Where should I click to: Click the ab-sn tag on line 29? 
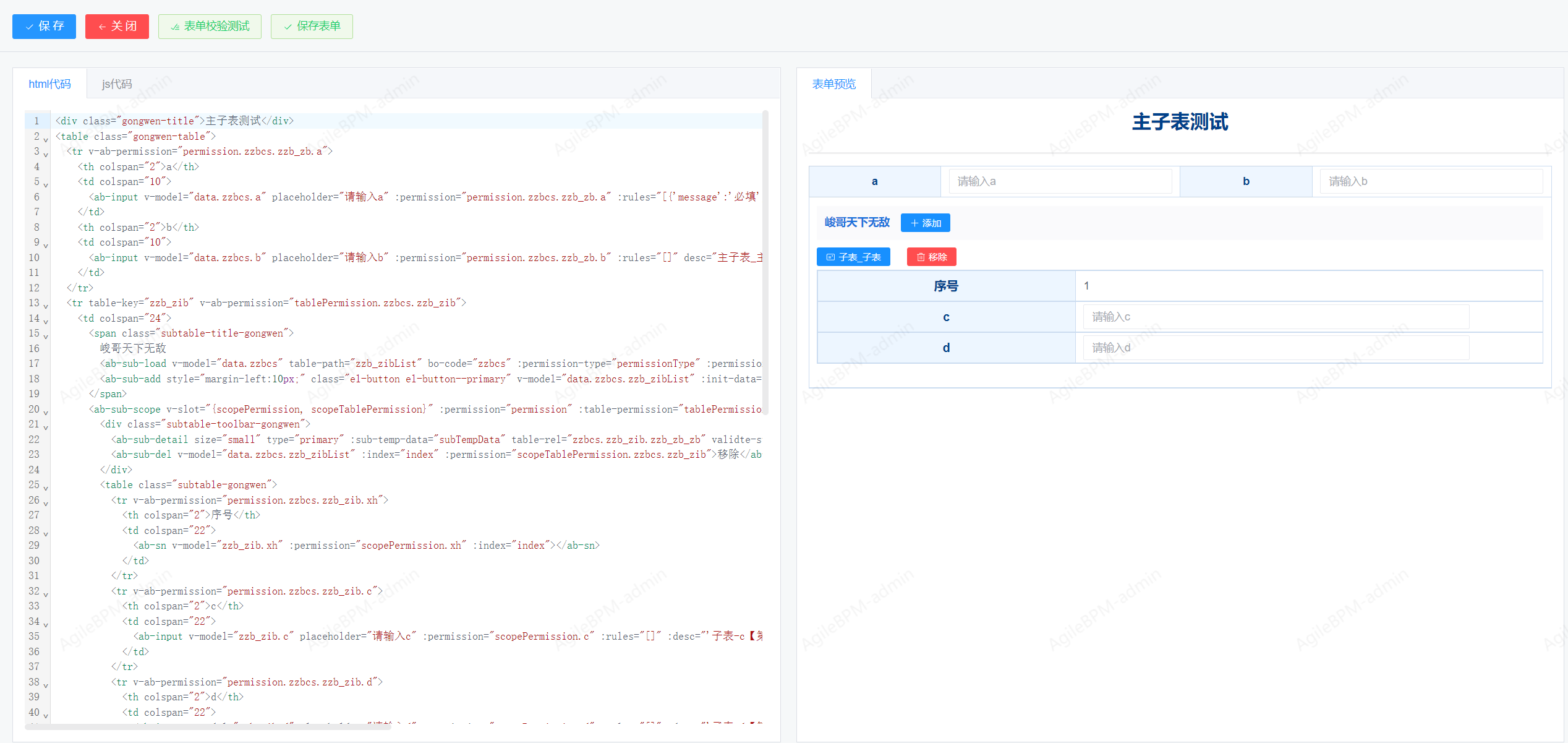point(366,545)
